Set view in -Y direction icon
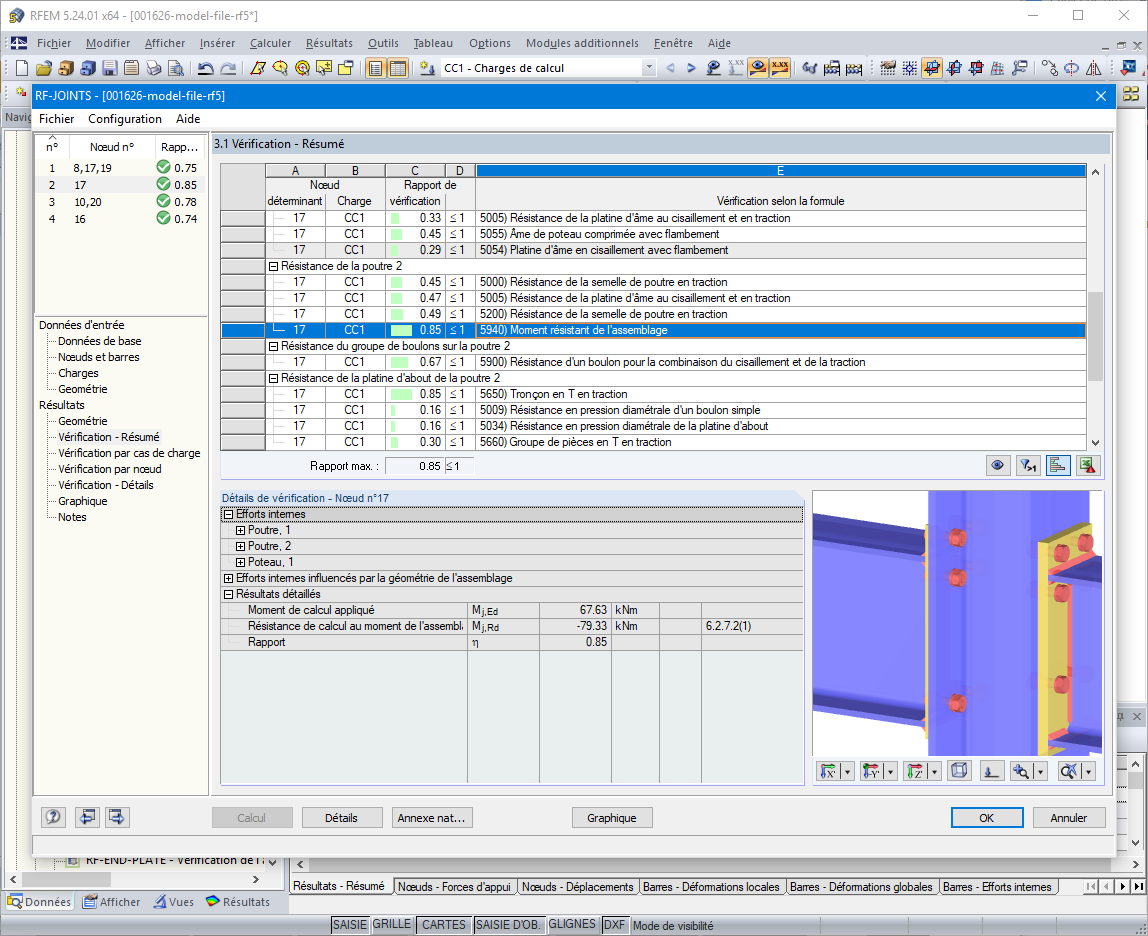1148x936 pixels. pos(871,771)
